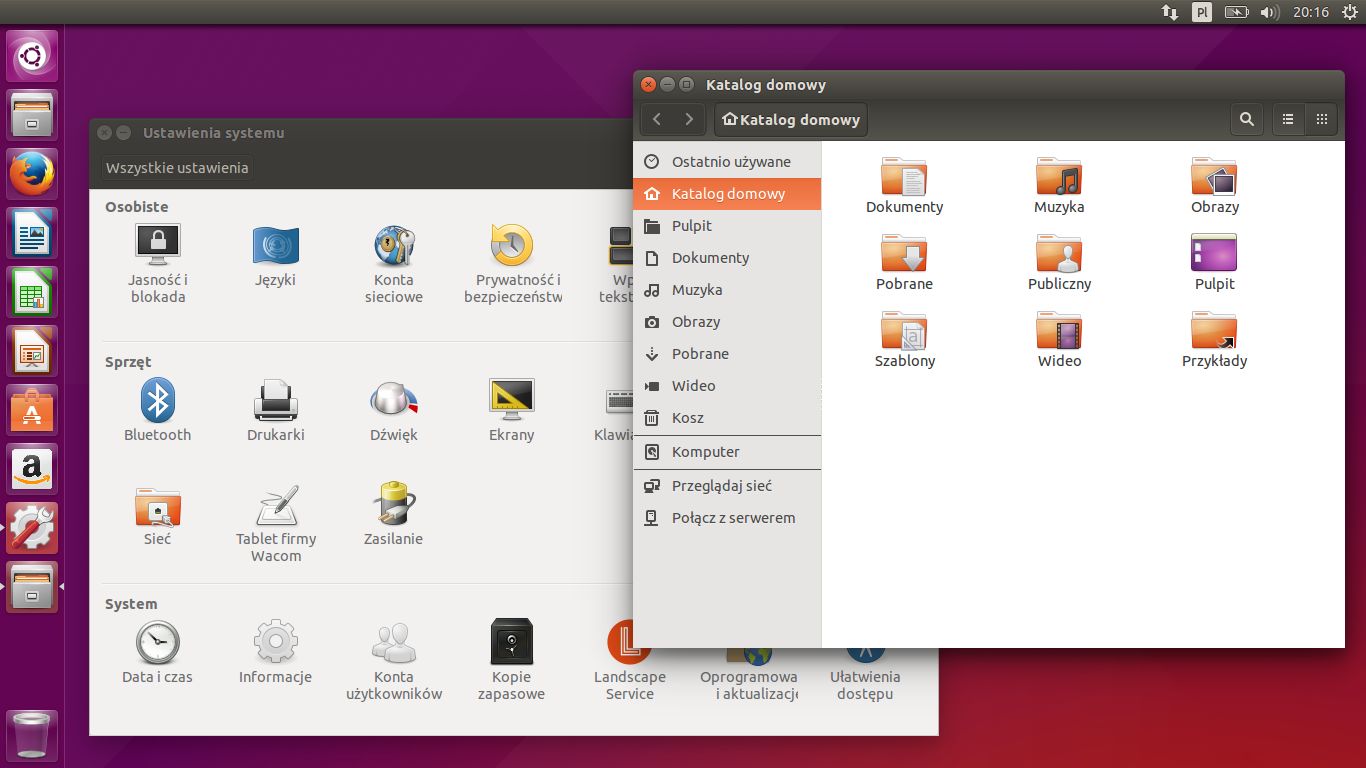This screenshot has height=768, width=1366.
Task: Select Katalog domowy in sidebar
Action: 727,193
